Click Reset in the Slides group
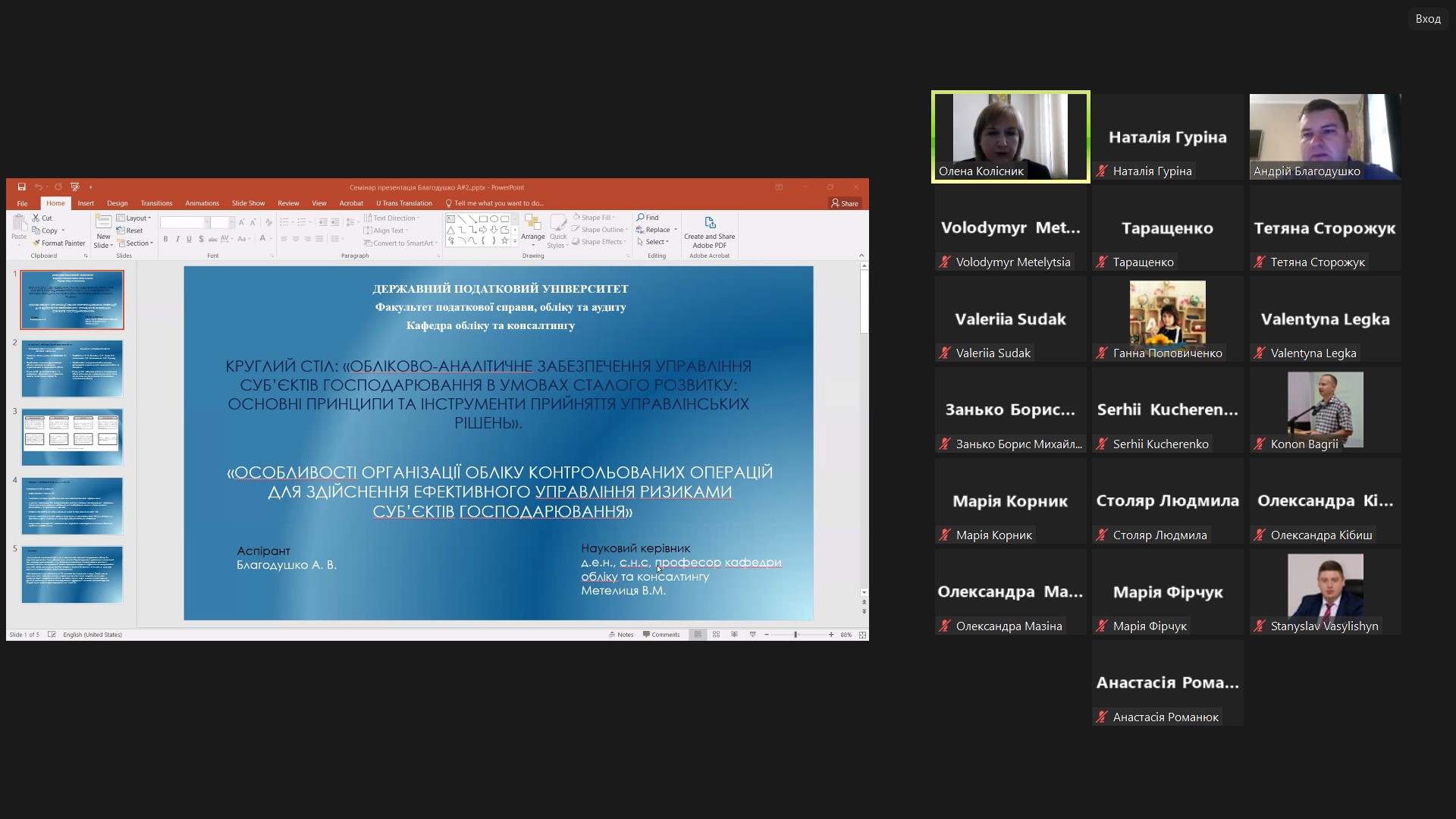 (x=130, y=231)
